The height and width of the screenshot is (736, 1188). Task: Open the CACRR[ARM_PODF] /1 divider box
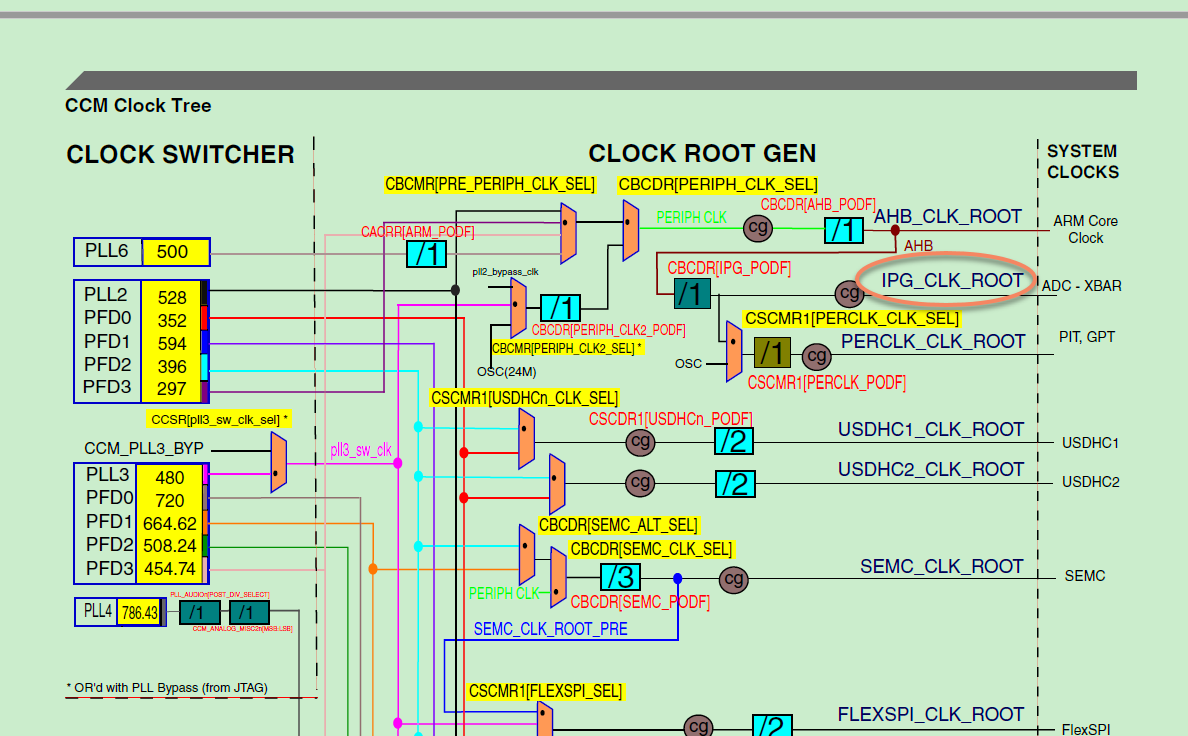pyautogui.click(x=427, y=254)
